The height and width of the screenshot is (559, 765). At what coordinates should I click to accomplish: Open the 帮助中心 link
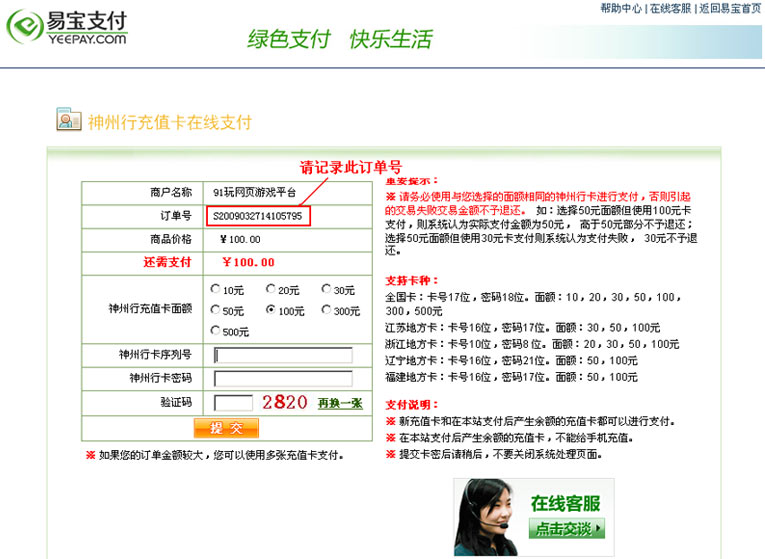pyautogui.click(x=621, y=8)
